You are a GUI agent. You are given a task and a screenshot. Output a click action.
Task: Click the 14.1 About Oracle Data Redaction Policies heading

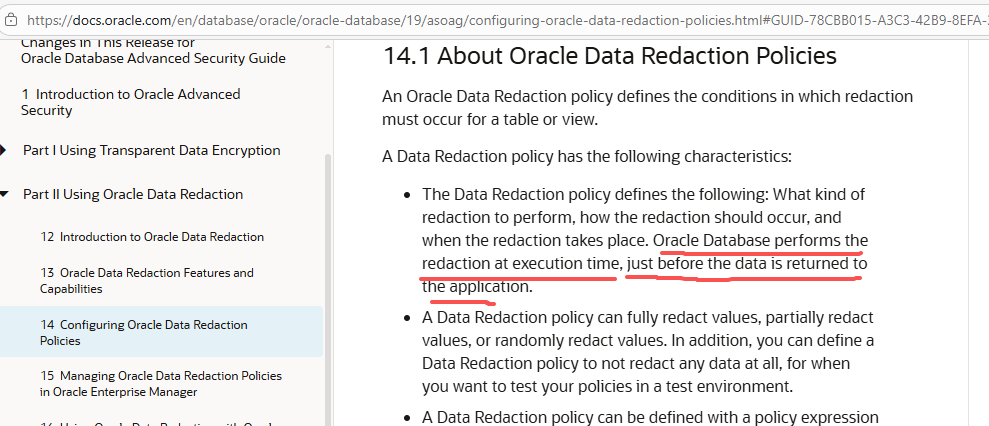coord(610,56)
